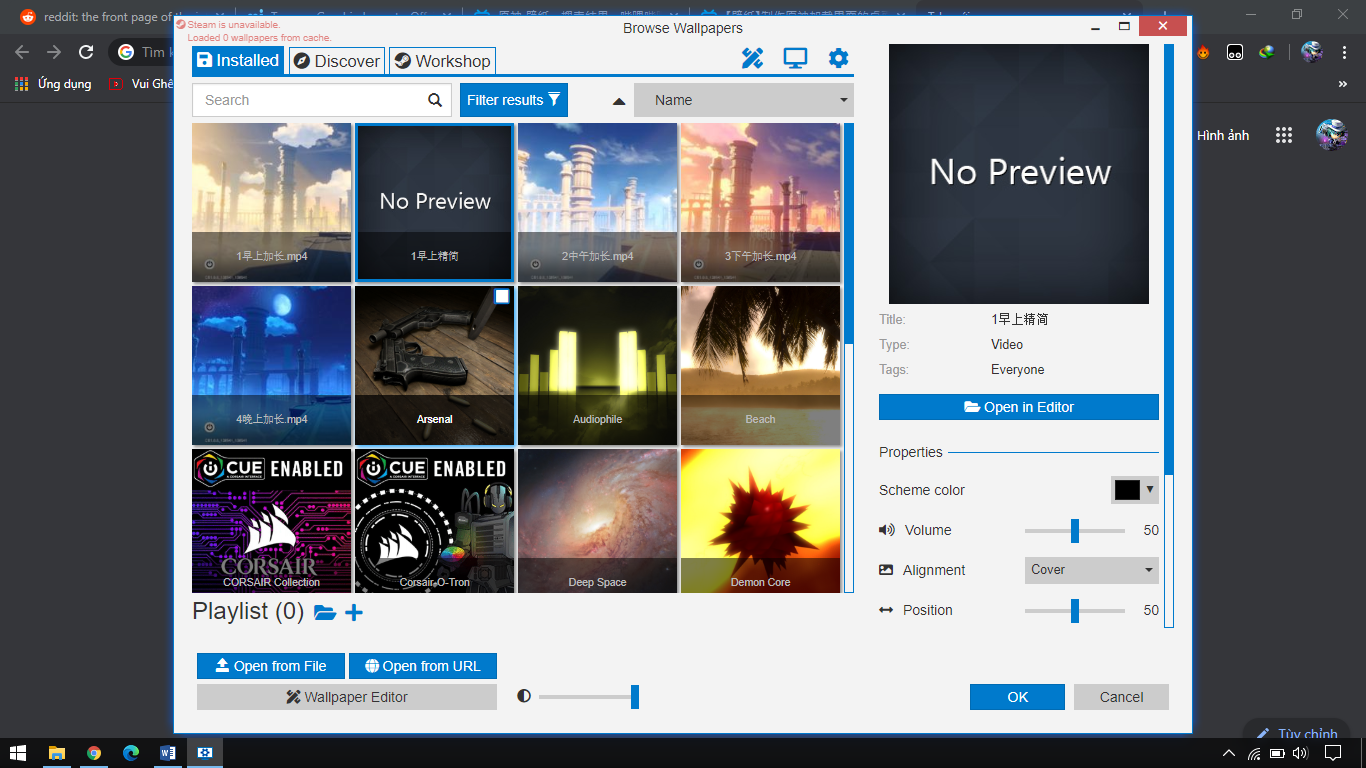Click the monitor display settings icon
Image resolution: width=1366 pixels, height=768 pixels.
coord(795,59)
